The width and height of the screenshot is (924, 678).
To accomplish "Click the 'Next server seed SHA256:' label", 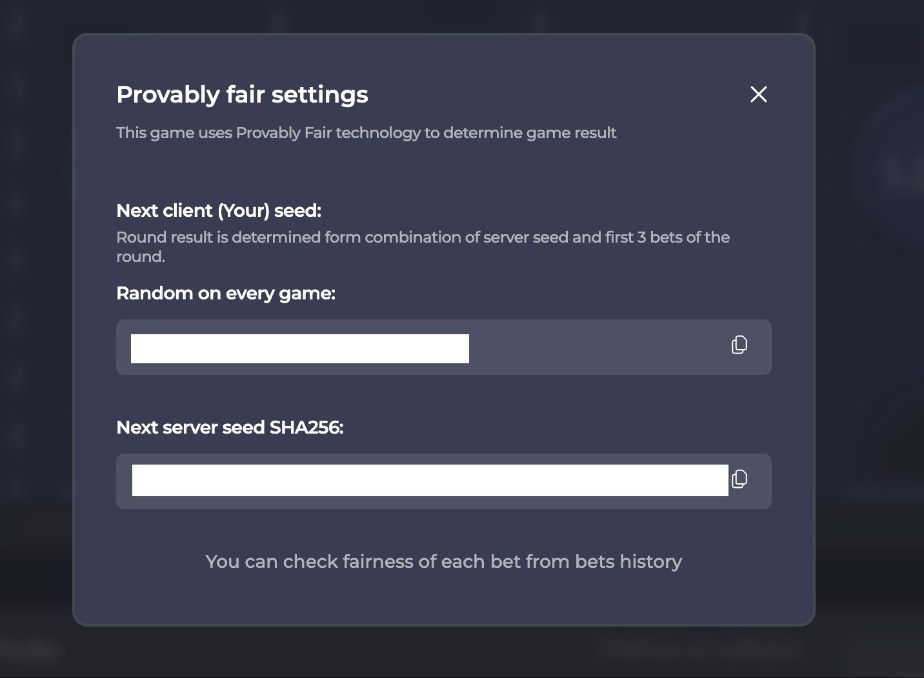I will coord(229,427).
